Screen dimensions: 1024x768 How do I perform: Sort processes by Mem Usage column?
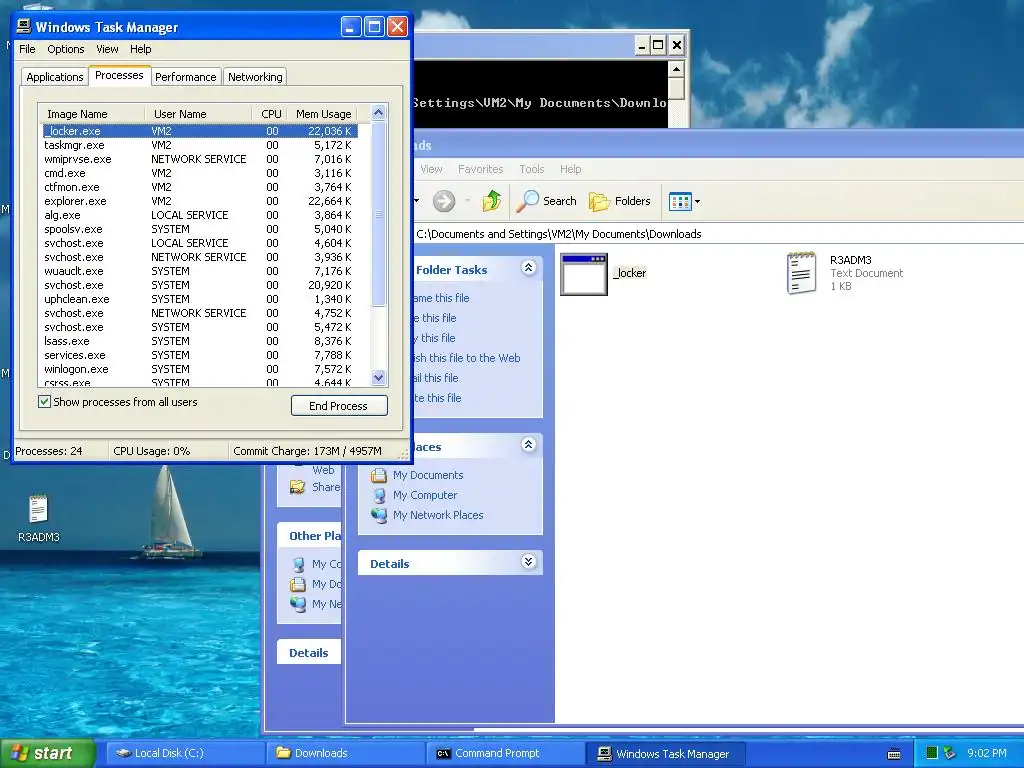coord(323,114)
